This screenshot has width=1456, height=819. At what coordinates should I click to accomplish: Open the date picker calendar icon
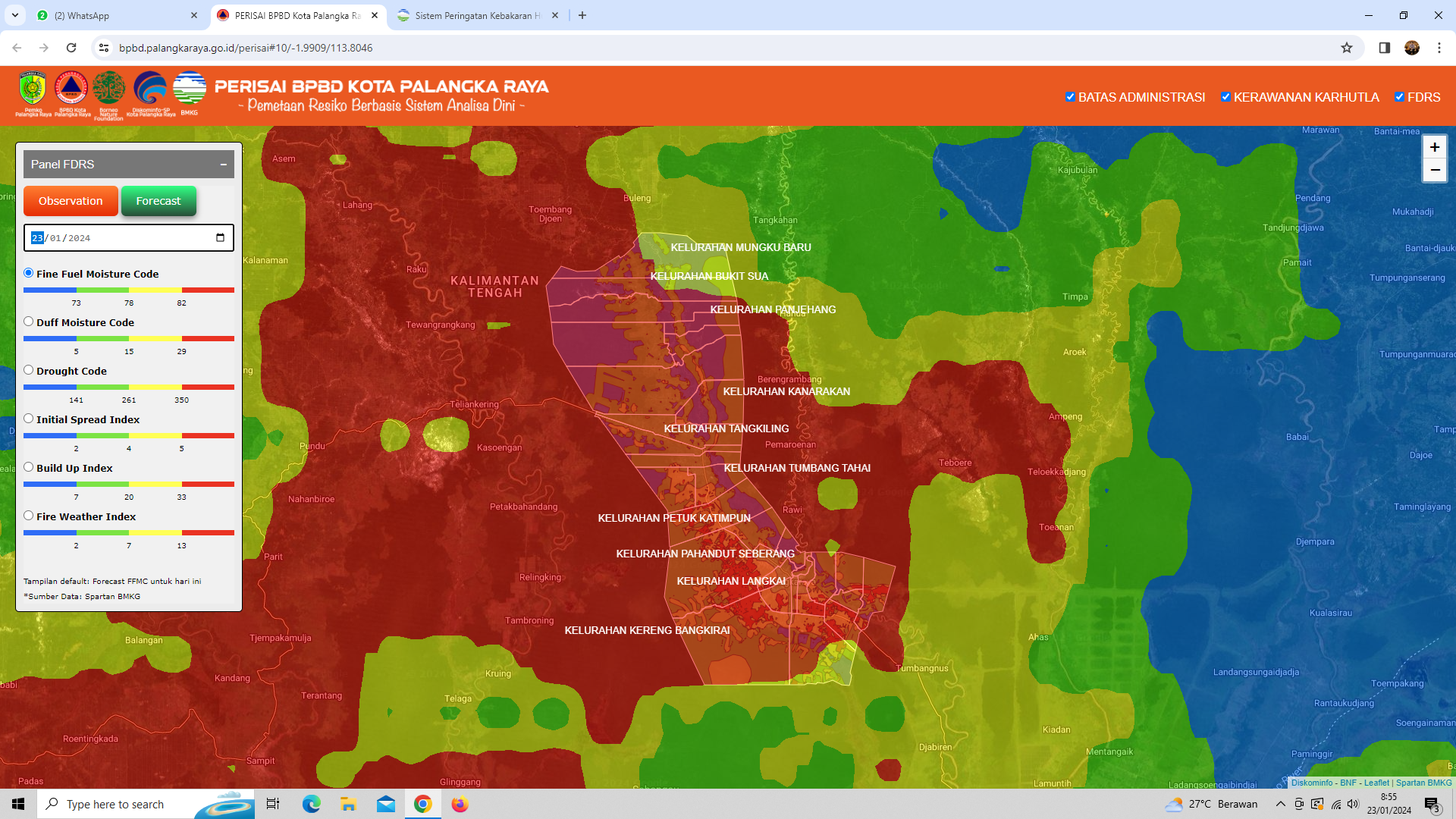(220, 237)
